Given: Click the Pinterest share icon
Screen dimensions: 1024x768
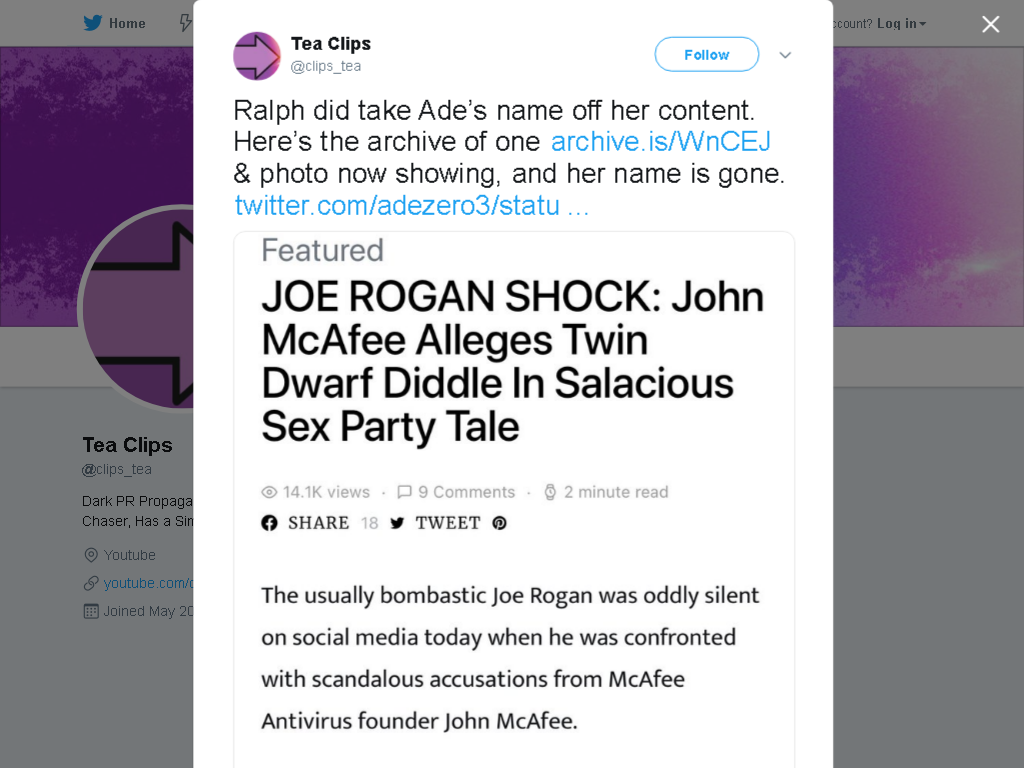Looking at the screenshot, I should (x=500, y=523).
